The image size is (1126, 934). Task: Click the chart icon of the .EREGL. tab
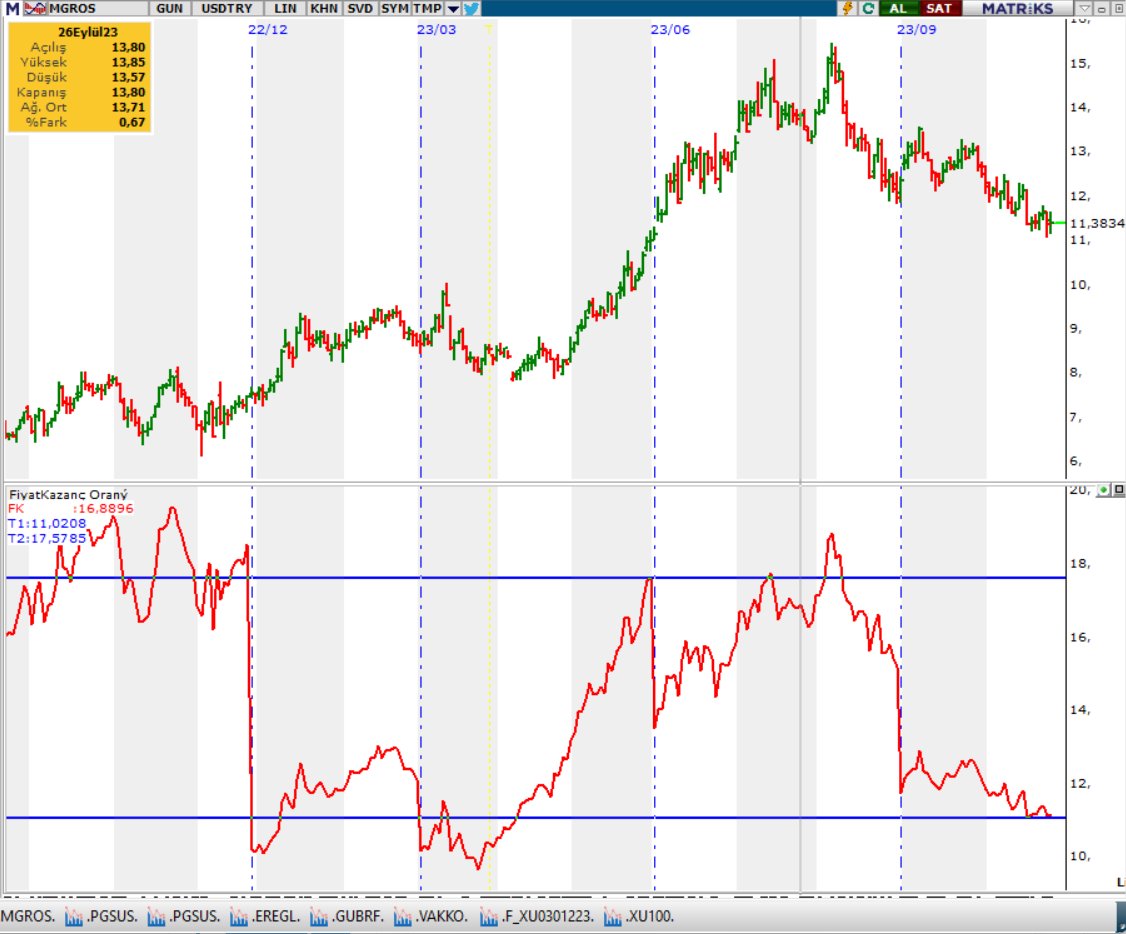(x=238, y=917)
